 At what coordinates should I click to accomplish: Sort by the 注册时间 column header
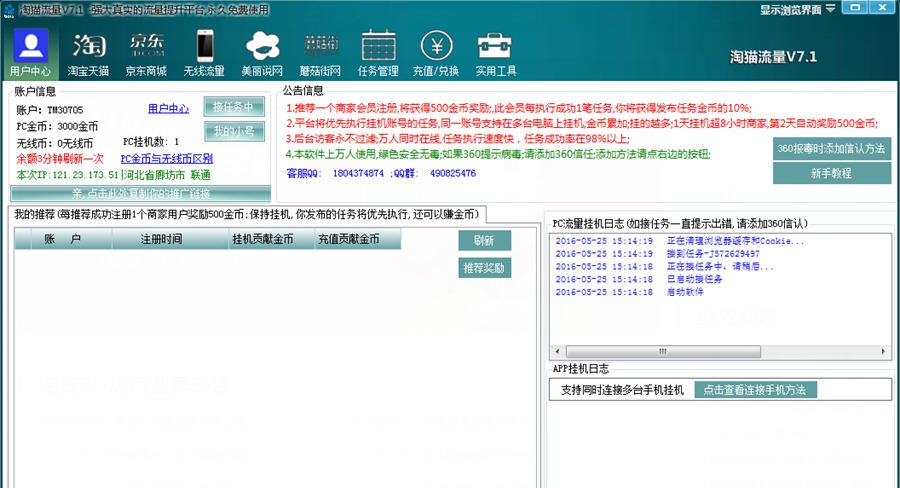click(170, 239)
